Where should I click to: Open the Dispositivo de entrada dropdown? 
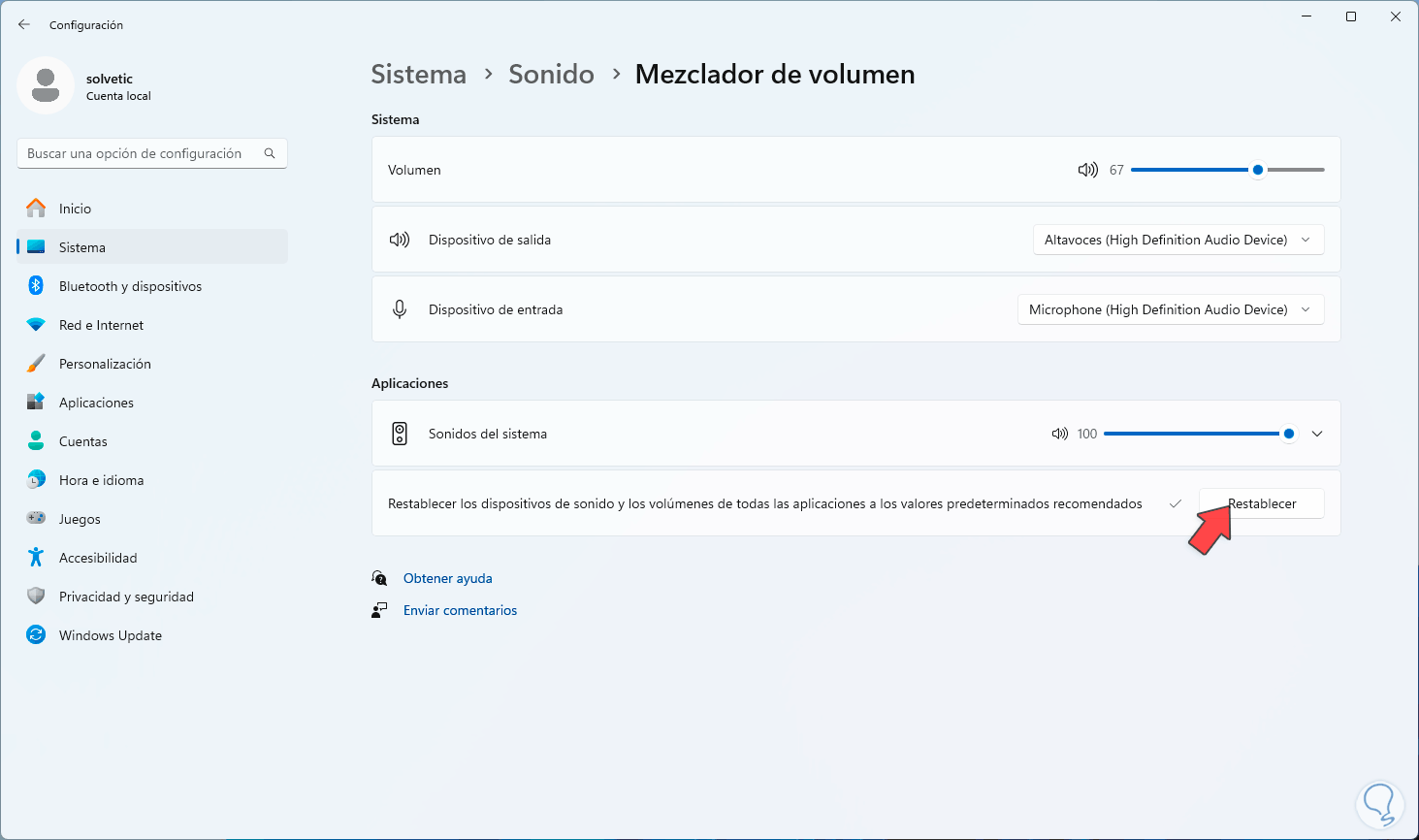point(1170,309)
